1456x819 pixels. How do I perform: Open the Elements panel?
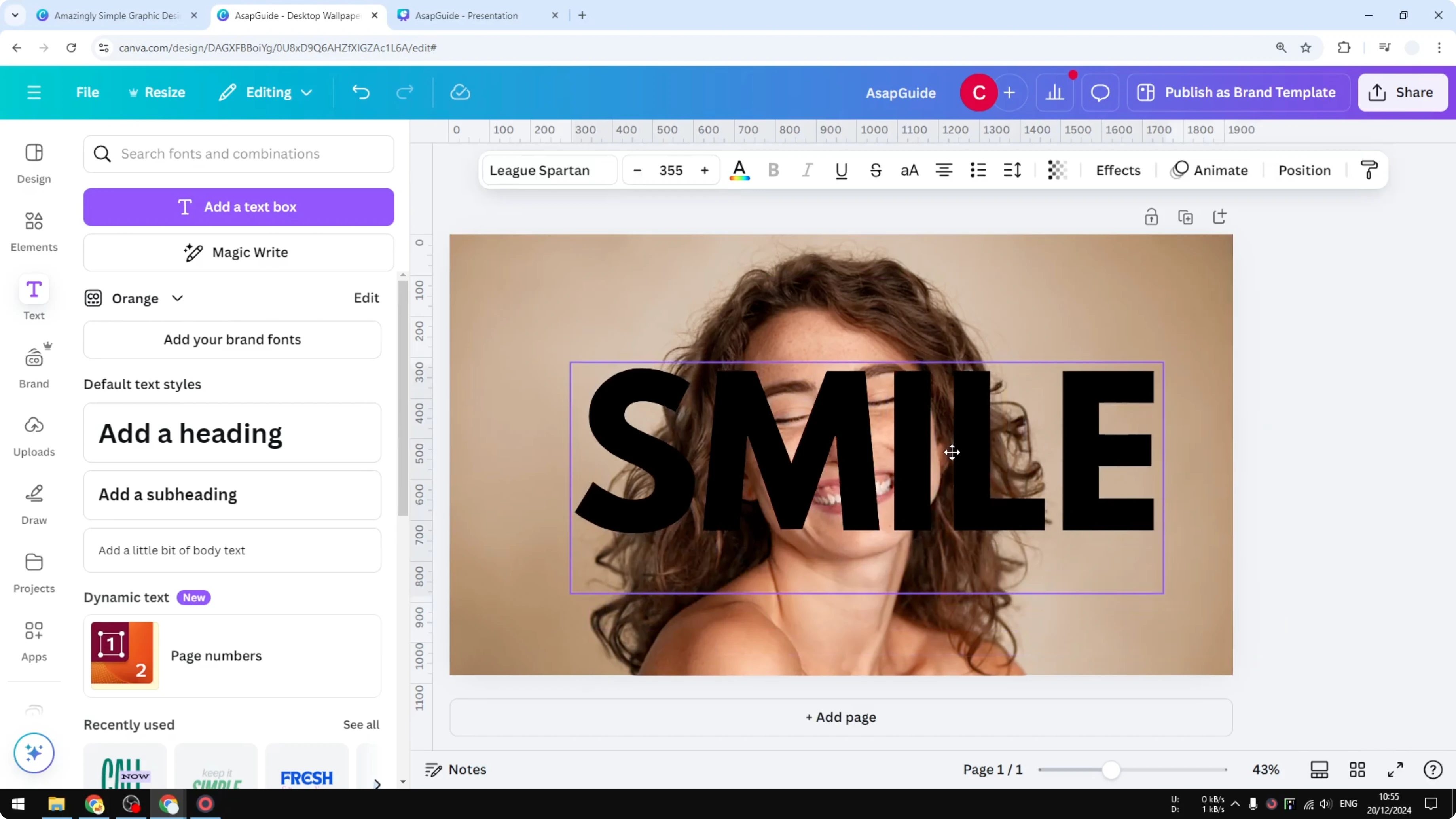tap(33, 231)
